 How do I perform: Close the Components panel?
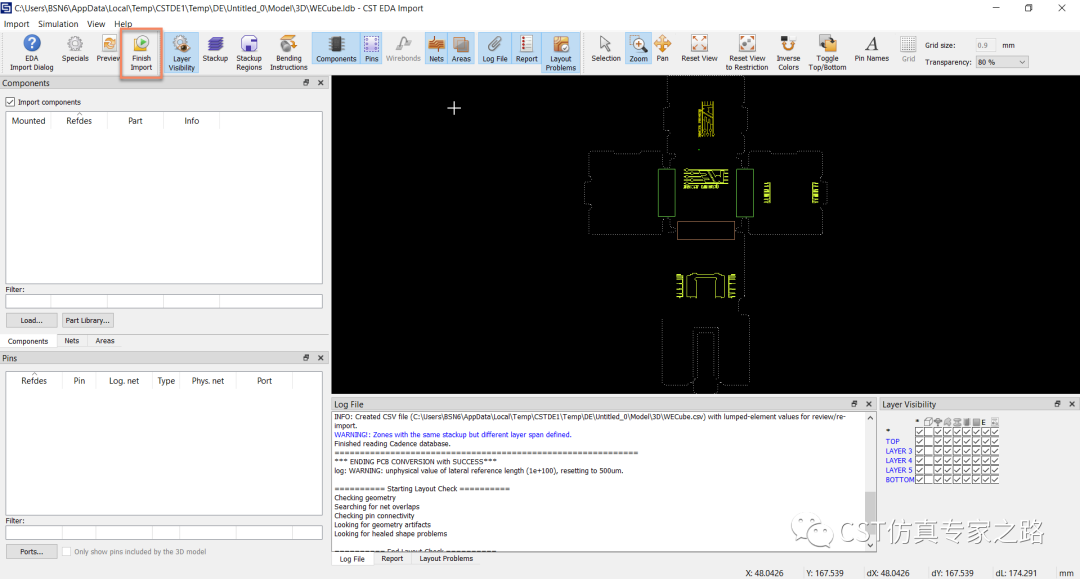pyautogui.click(x=320, y=83)
